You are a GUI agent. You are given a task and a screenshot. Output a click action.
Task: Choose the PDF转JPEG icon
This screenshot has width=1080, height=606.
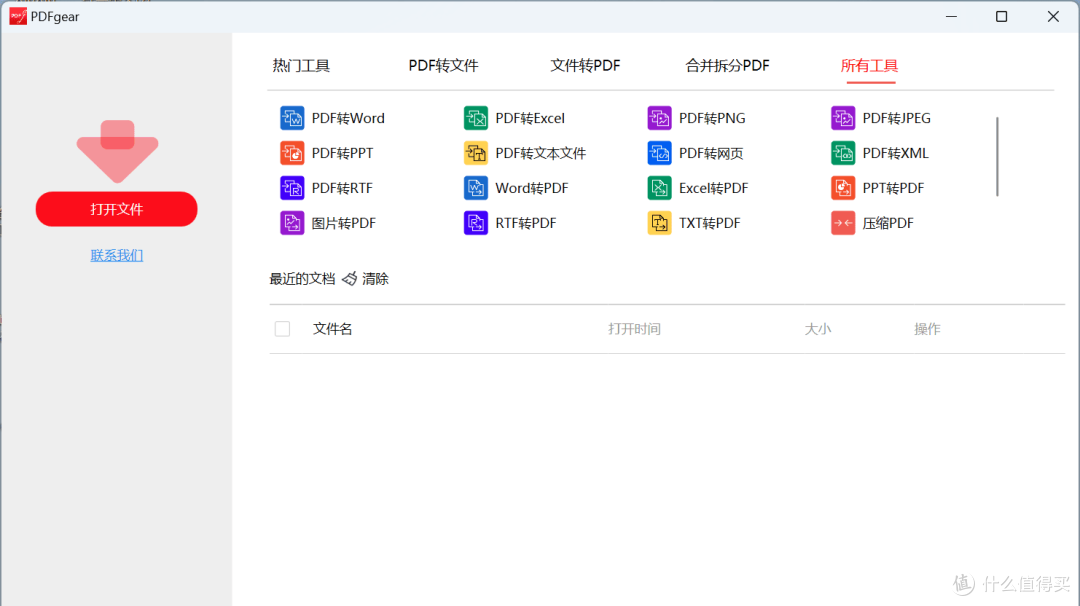click(x=843, y=118)
